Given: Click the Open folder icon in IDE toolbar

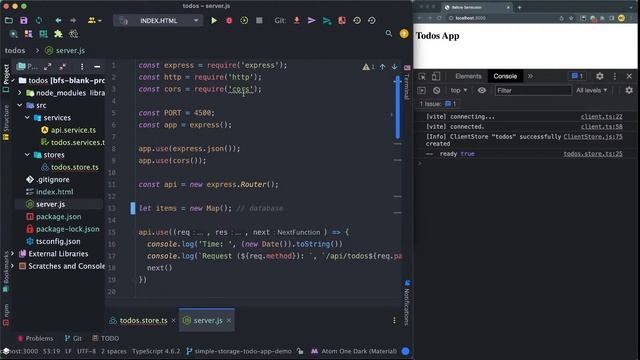Looking at the screenshot, I should tap(9, 20).
